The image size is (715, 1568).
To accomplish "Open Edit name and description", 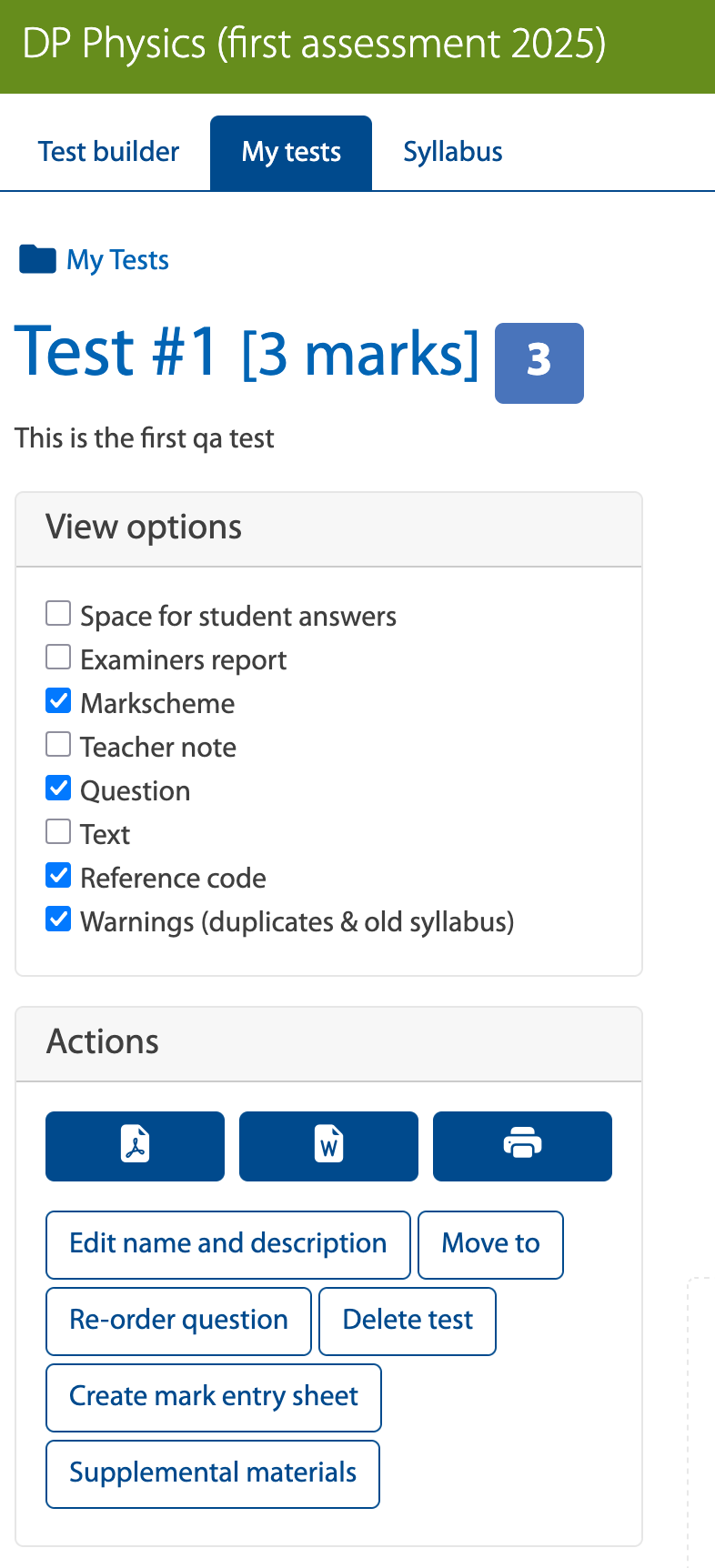I will tap(227, 1244).
